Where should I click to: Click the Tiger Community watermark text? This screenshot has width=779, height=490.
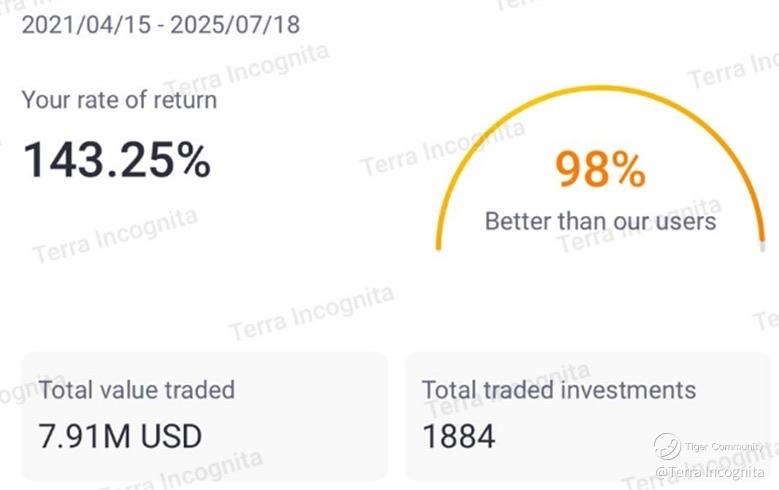[x=725, y=446]
